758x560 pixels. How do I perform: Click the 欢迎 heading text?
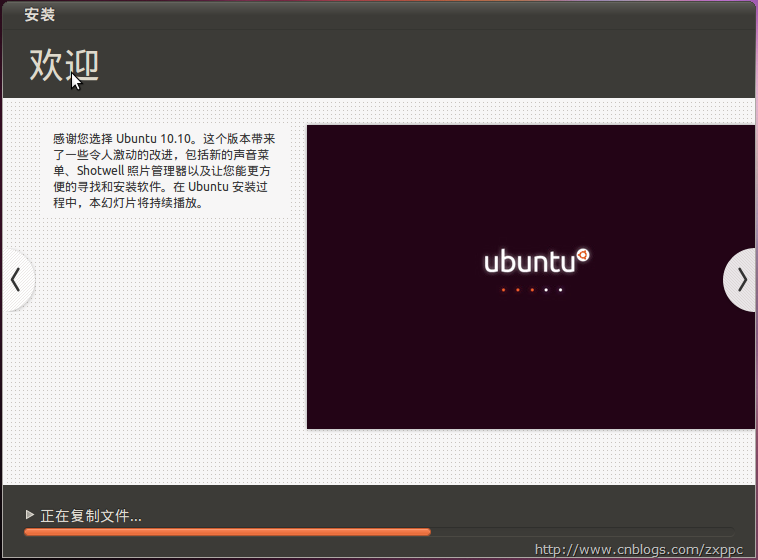(x=64, y=65)
